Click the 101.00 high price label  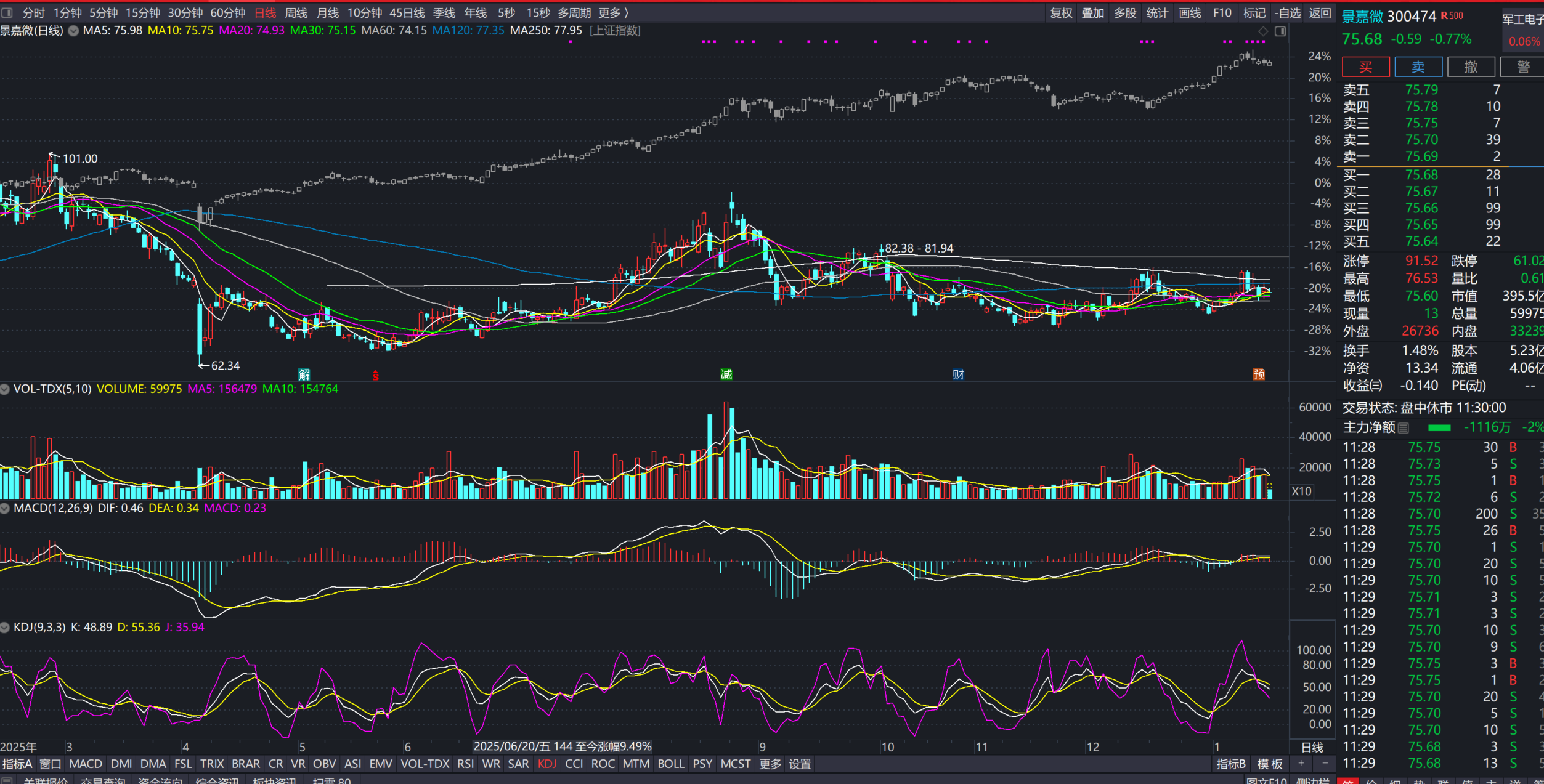tap(80, 159)
